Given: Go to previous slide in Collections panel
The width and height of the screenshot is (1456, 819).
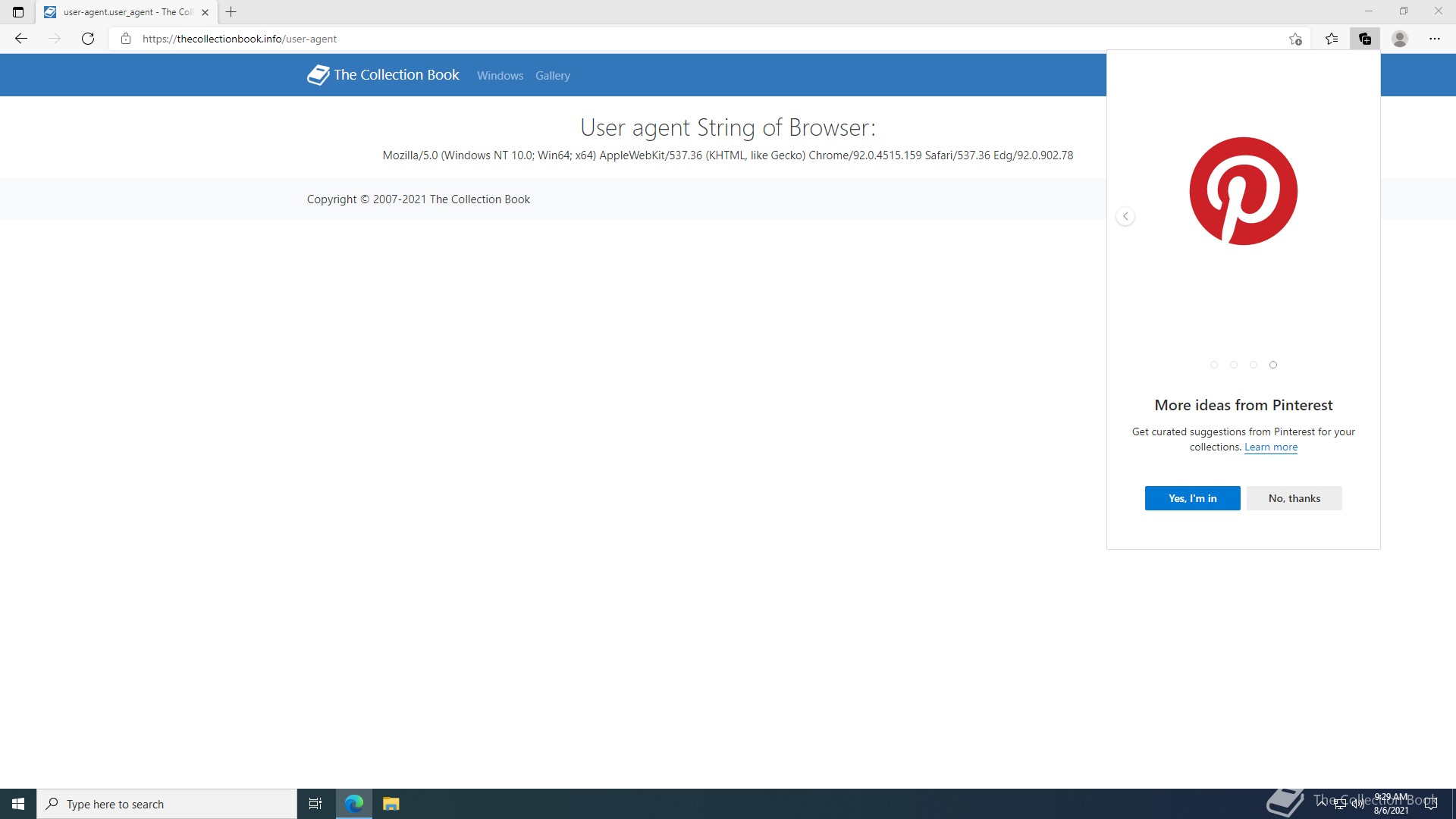Looking at the screenshot, I should click(1125, 217).
